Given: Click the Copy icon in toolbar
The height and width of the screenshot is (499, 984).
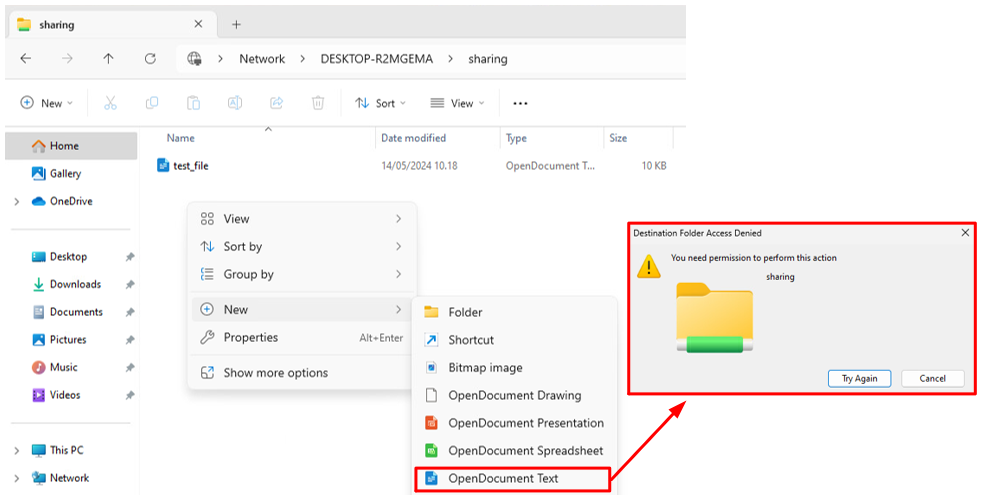Looking at the screenshot, I should click(x=152, y=103).
